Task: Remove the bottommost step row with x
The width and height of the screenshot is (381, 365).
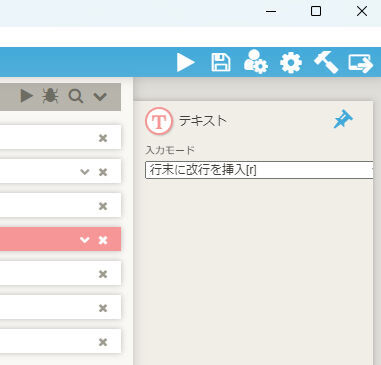Action: pyautogui.click(x=103, y=342)
